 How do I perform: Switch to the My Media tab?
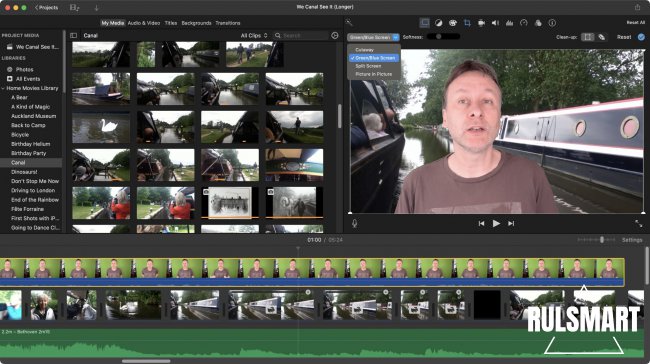pos(113,23)
